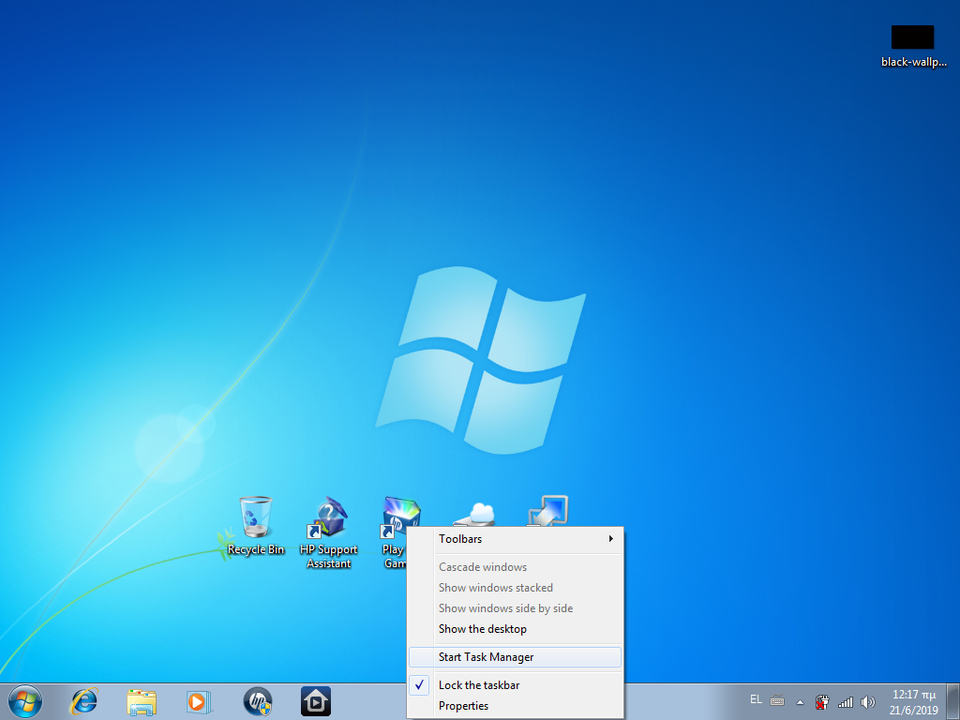Select the Recycle Bin desktop icon
This screenshot has width=960, height=720.
(256, 527)
